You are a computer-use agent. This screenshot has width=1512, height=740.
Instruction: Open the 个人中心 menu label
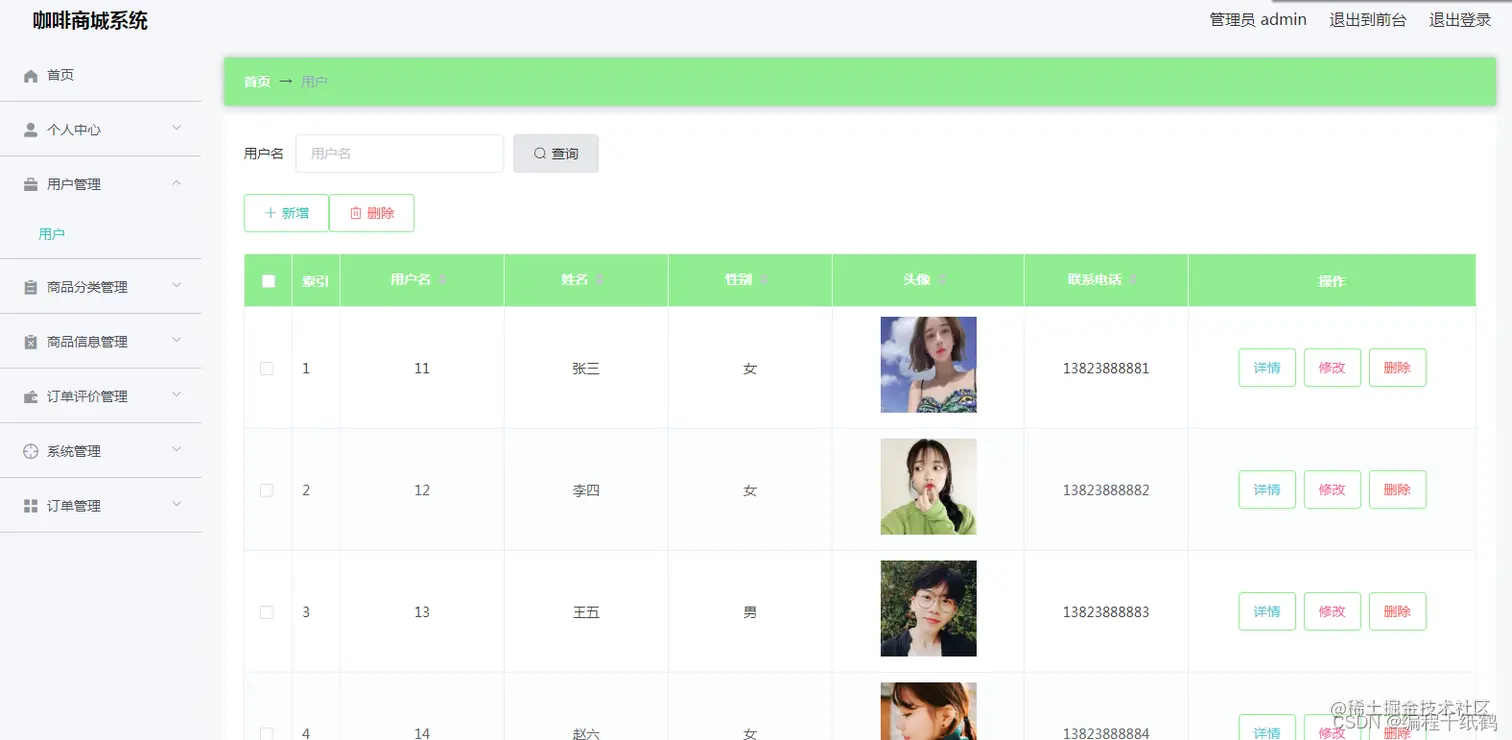point(74,130)
